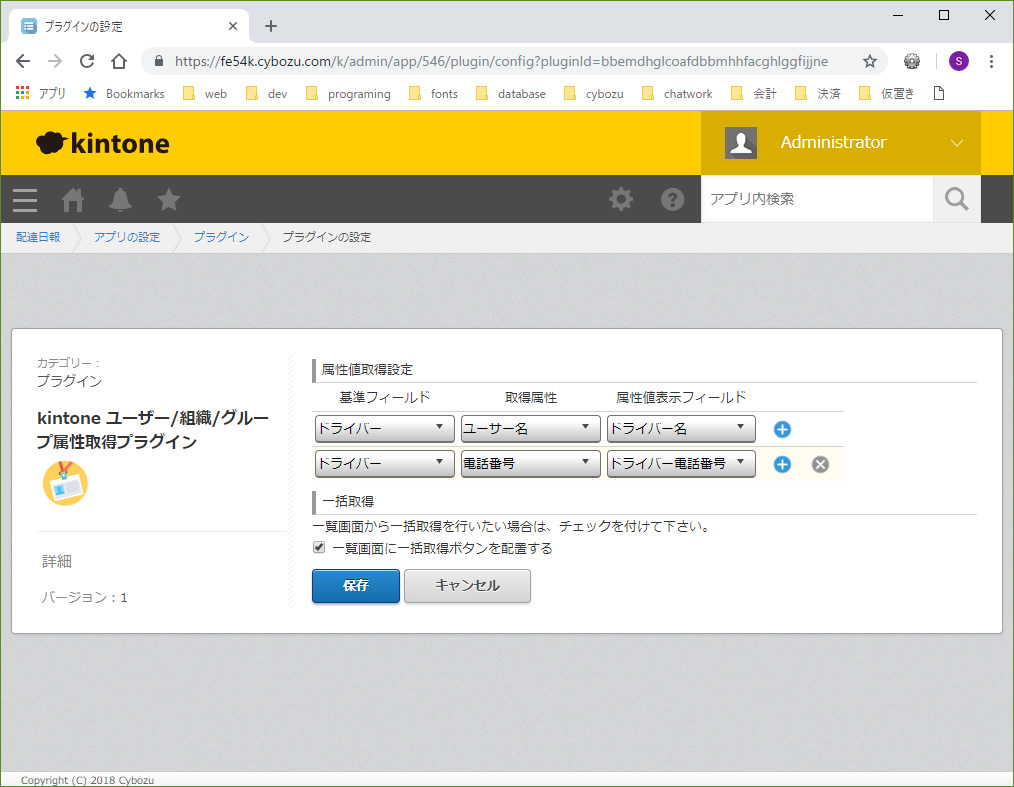Image resolution: width=1014 pixels, height=787 pixels.
Task: Add a row after the ユーザー名 row
Action: (x=782, y=429)
